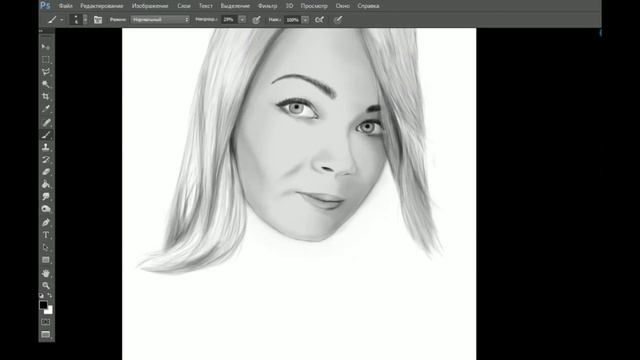Viewport: 640px width, 360px height.
Task: Open the Brush panel toggle icon
Action: (x=98, y=20)
